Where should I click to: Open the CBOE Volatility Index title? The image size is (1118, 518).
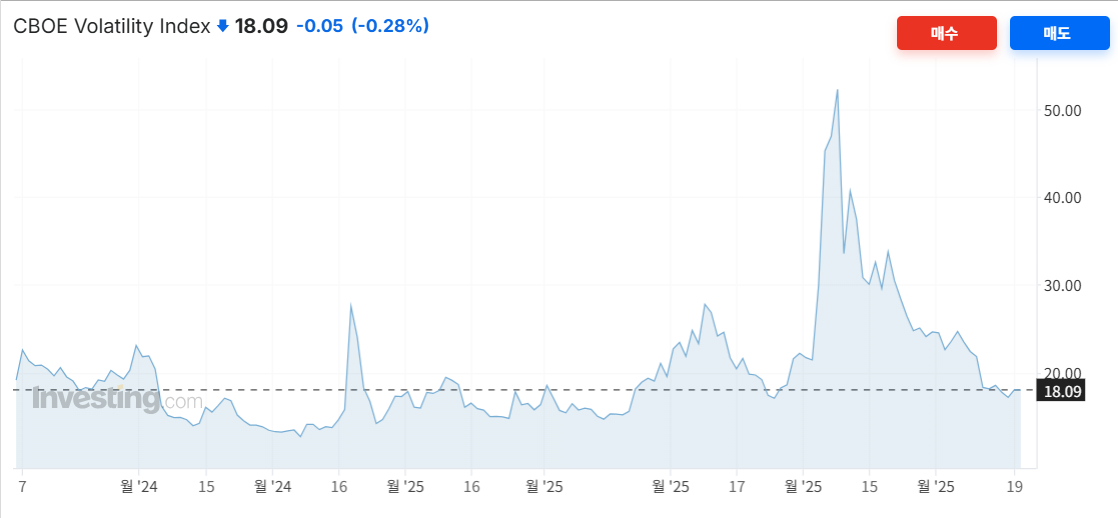pyautogui.click(x=112, y=26)
